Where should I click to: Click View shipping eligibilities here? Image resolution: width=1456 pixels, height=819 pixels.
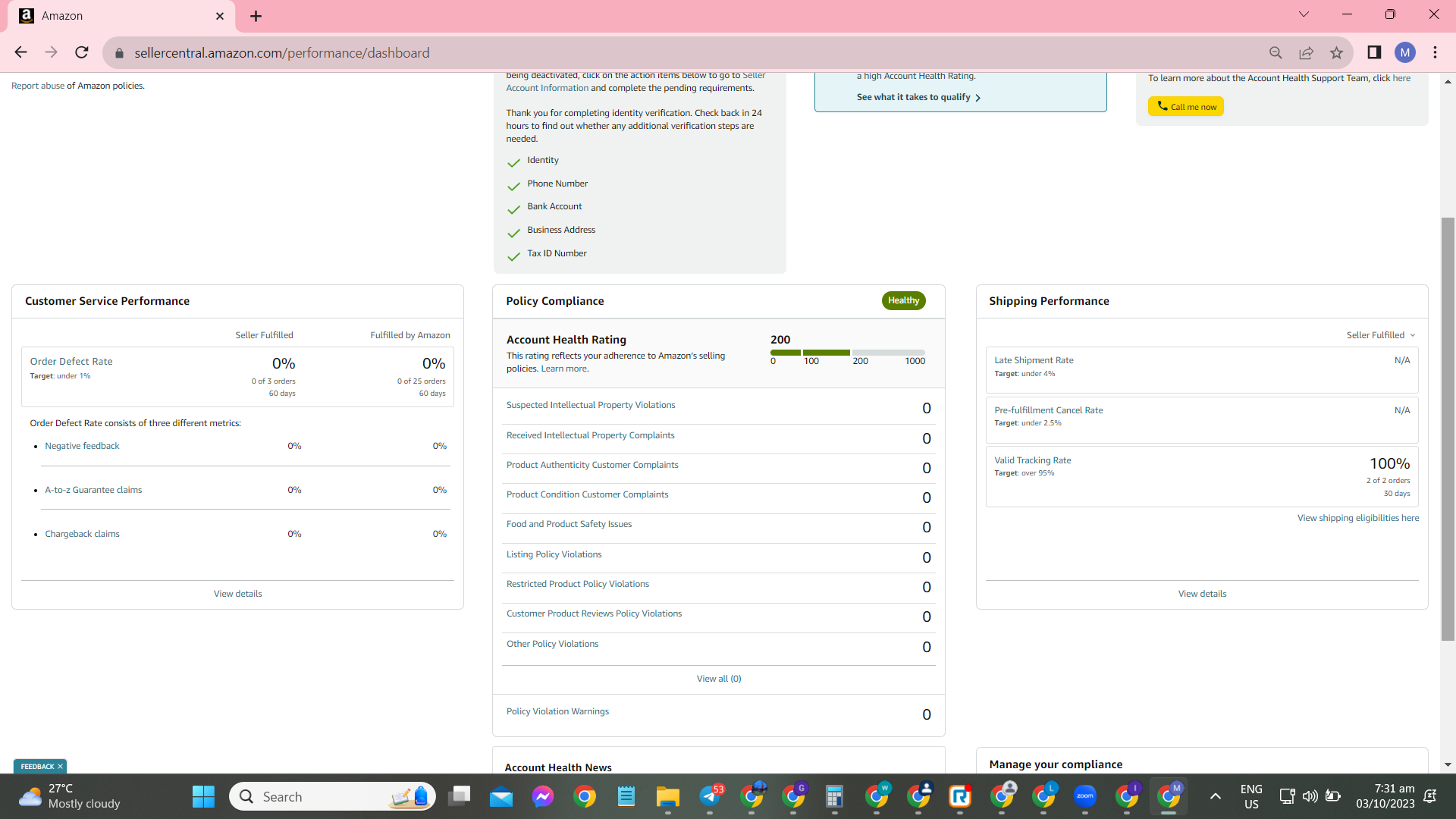coord(1358,518)
